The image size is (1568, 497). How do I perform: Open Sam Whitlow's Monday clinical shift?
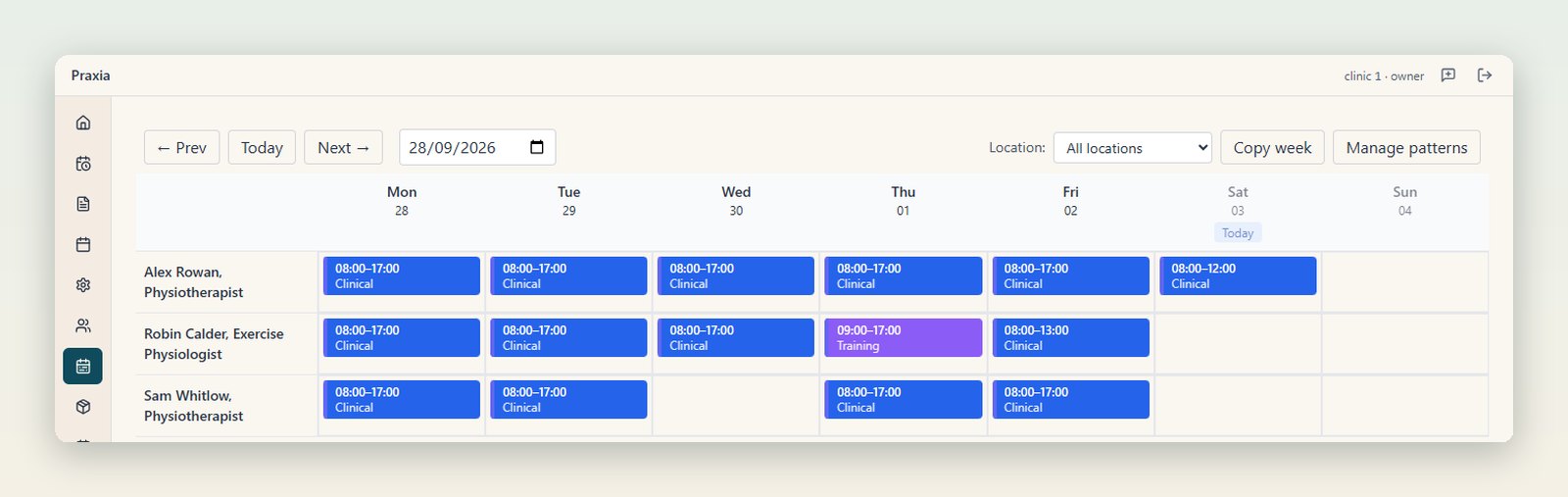[x=402, y=399]
